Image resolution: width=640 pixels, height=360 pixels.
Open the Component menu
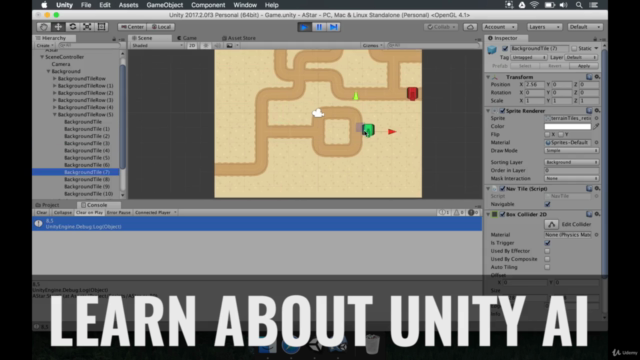208,5
